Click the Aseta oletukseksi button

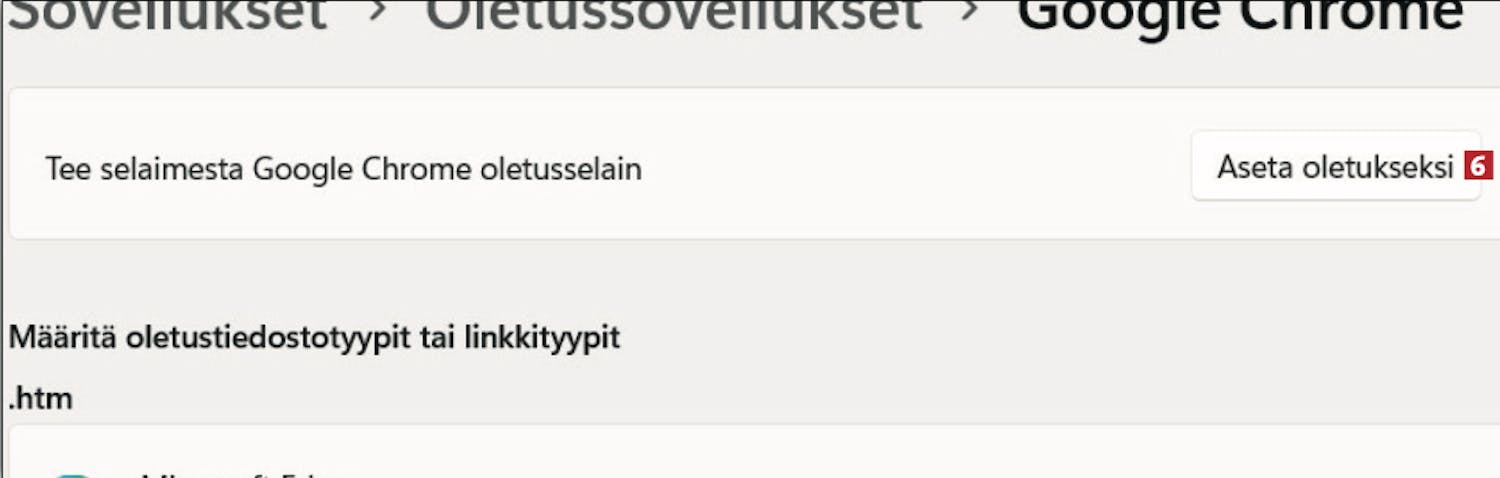click(x=1335, y=167)
